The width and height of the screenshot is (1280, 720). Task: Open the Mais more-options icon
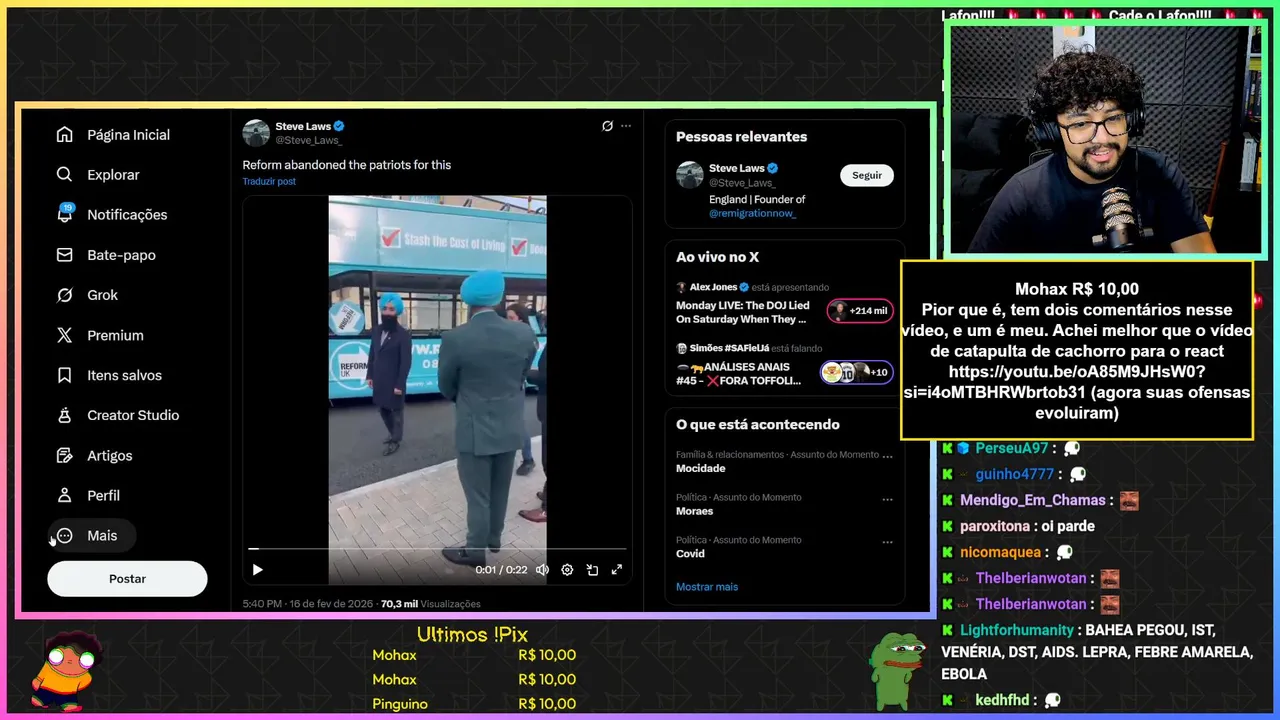click(x=65, y=535)
